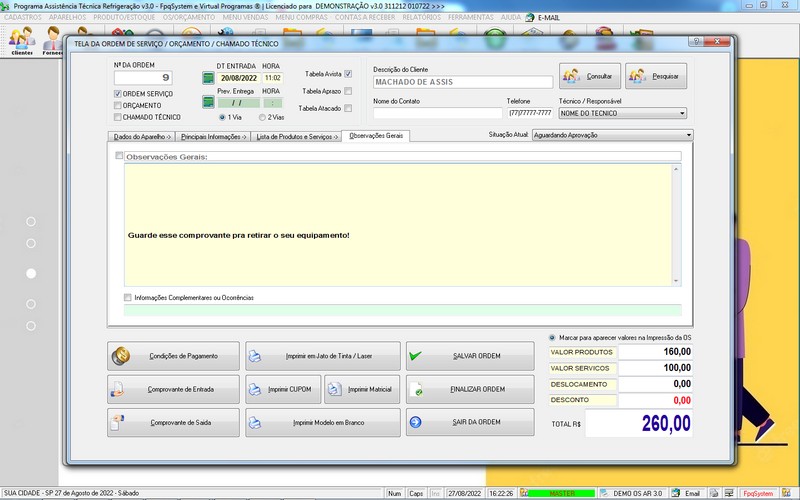Open the calendar icon beside DT ENTRADA

click(208, 78)
